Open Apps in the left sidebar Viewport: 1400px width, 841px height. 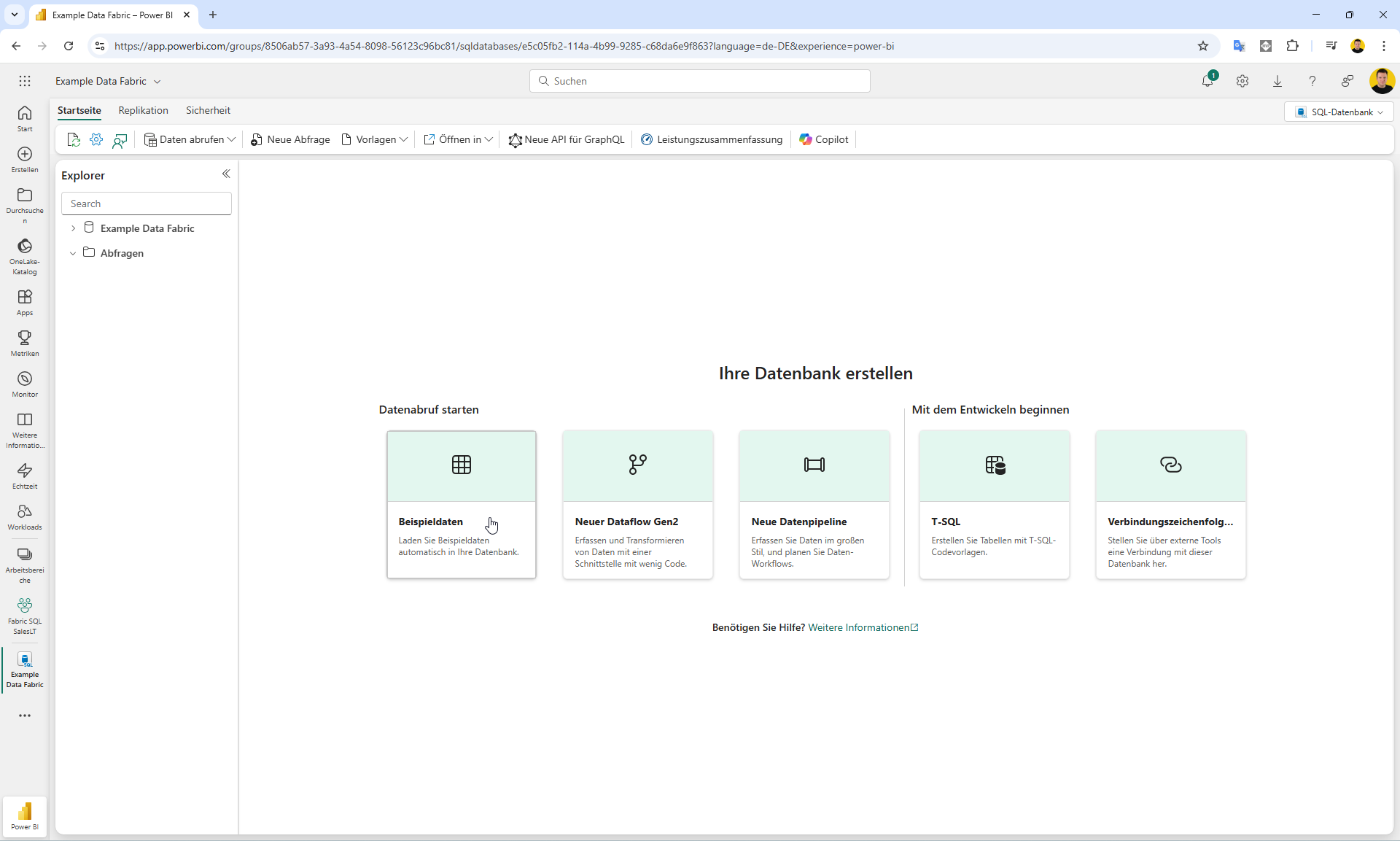pos(25,303)
